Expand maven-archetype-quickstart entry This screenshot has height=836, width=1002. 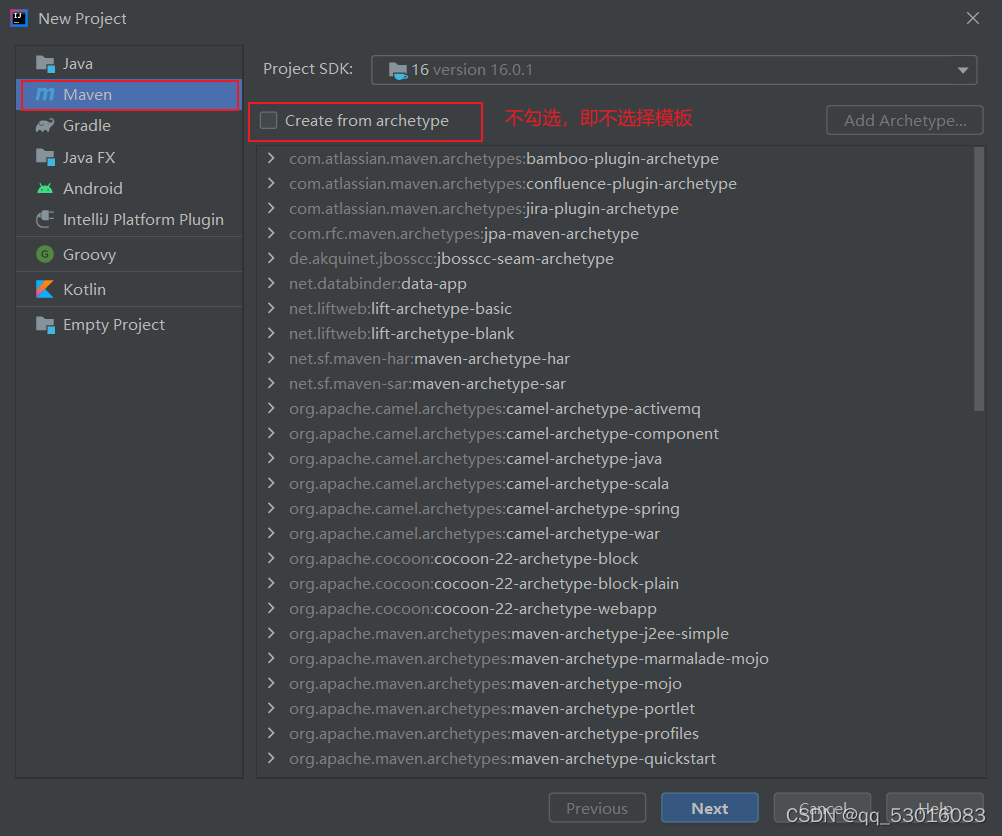point(271,758)
